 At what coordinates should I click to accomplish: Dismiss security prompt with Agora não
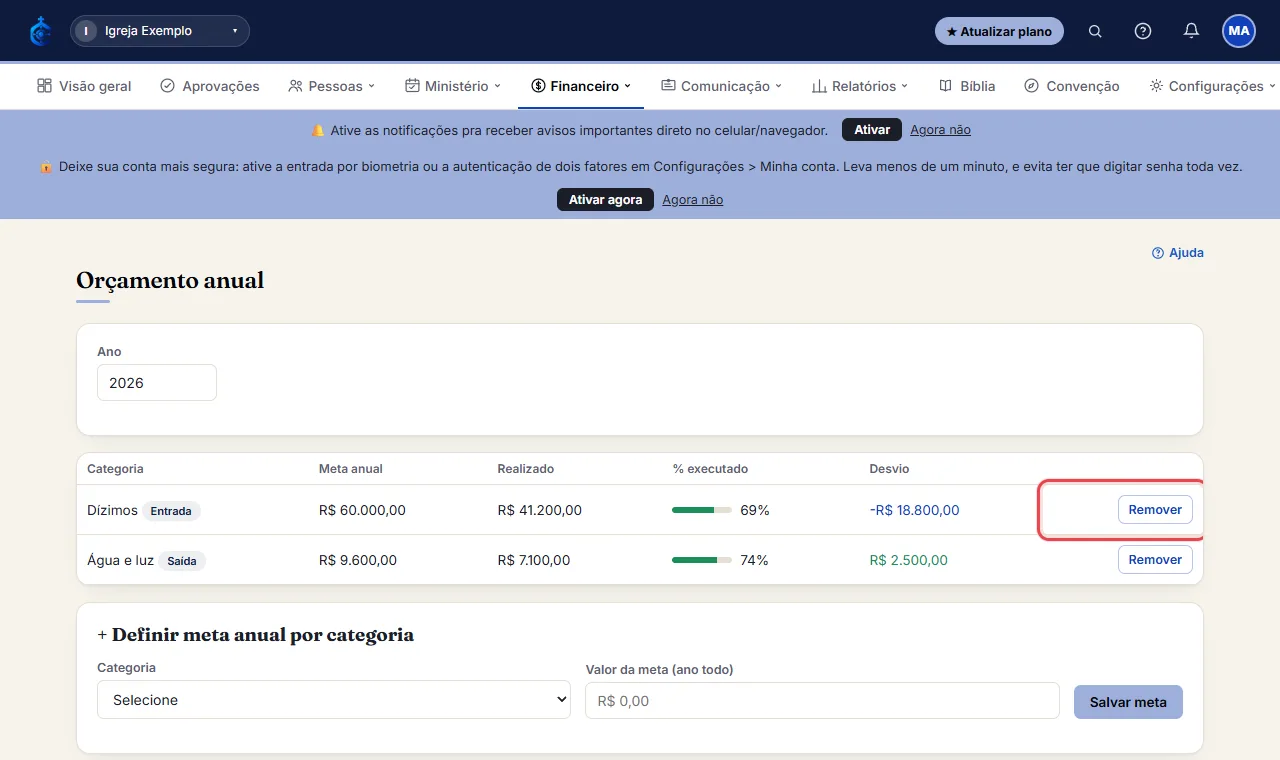tap(692, 200)
